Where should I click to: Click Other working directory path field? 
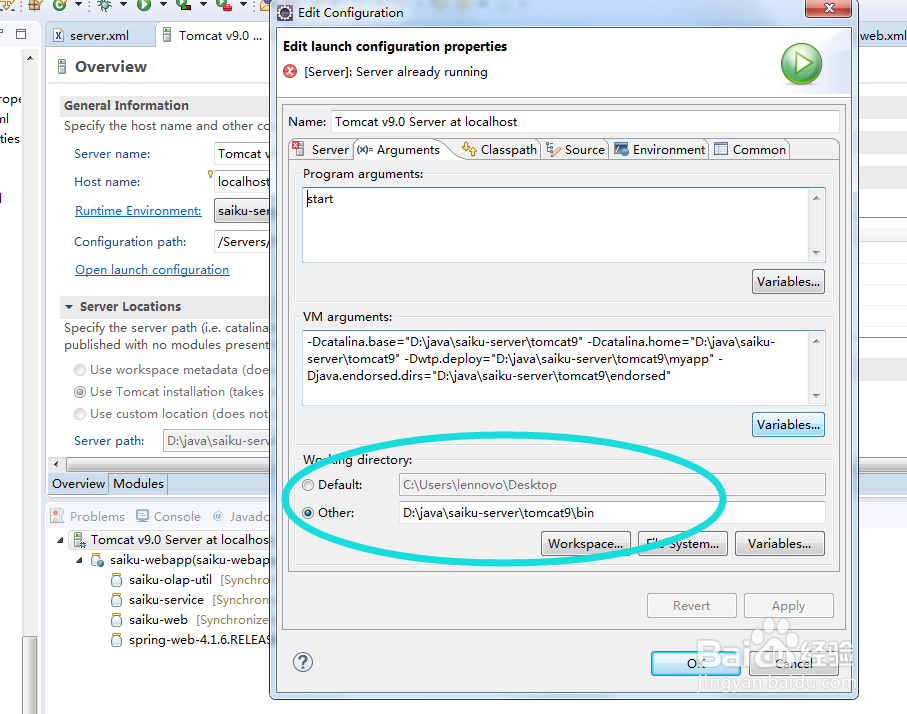click(612, 513)
